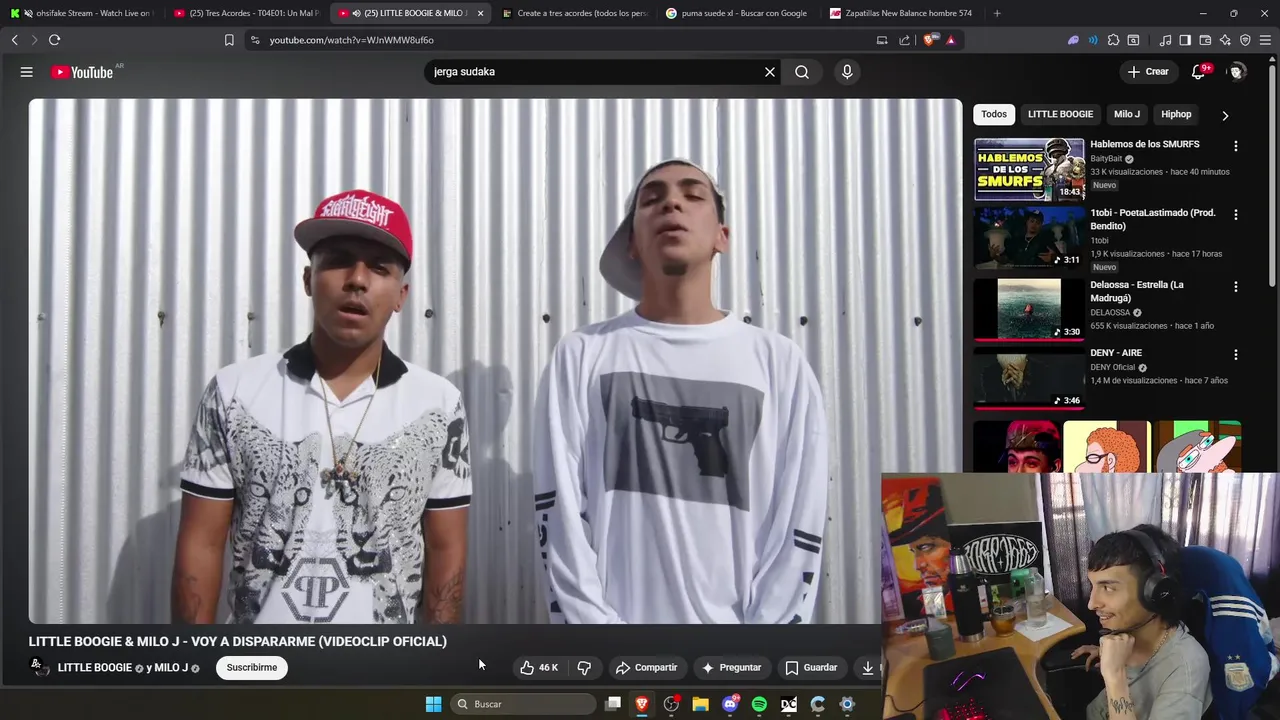This screenshot has width=1280, height=720.
Task: Switch to the ohsifake Stream tab
Action: (x=82, y=13)
